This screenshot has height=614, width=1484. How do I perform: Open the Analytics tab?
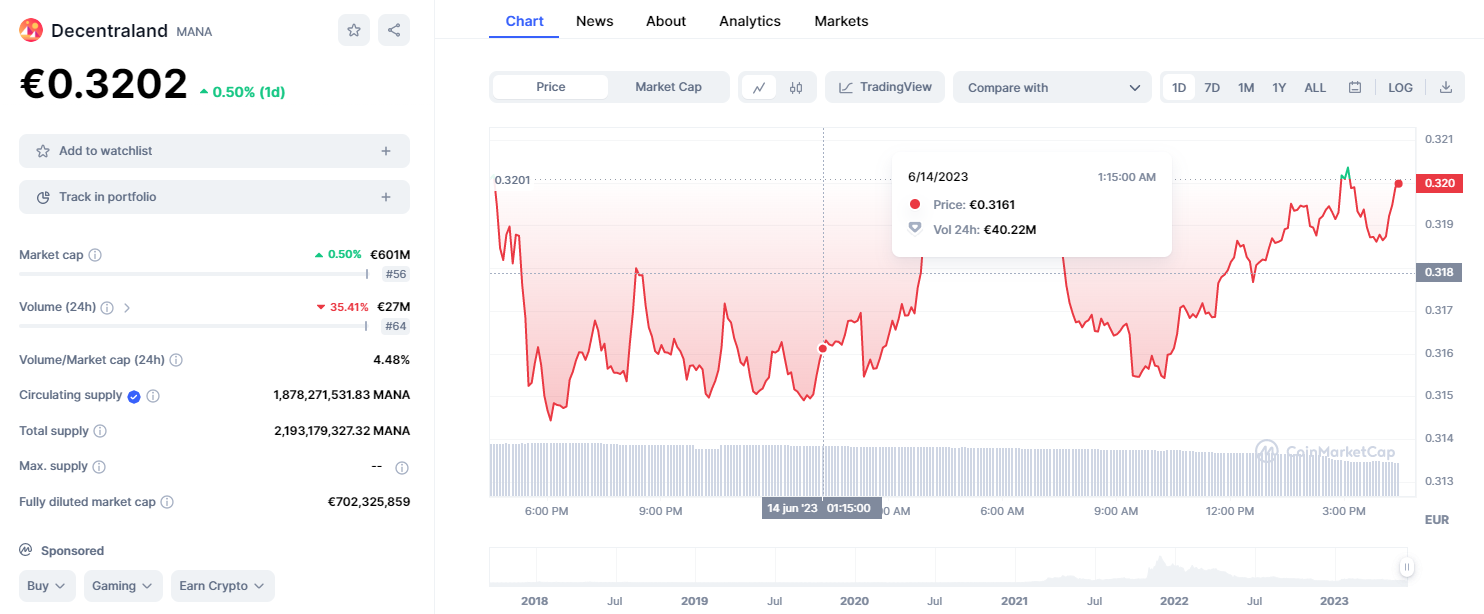tap(750, 20)
